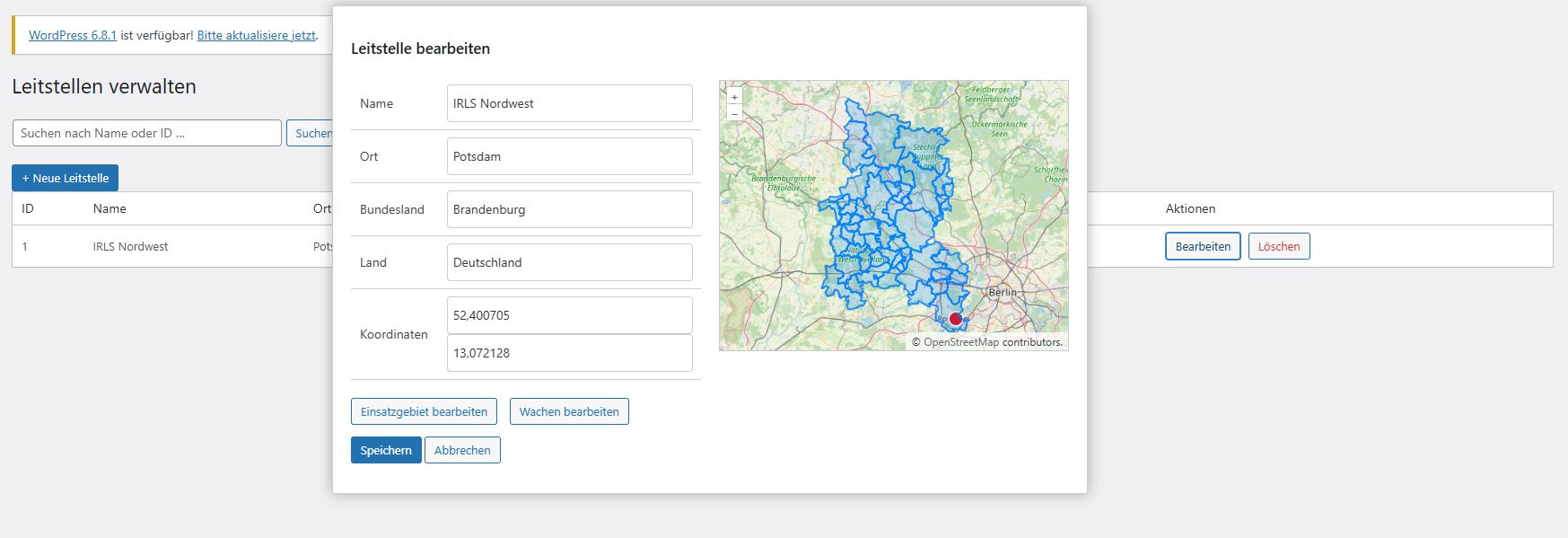This screenshot has width=1568, height=538.
Task: Edit the Bundesland field showing Brandenburg
Action: coord(570,209)
